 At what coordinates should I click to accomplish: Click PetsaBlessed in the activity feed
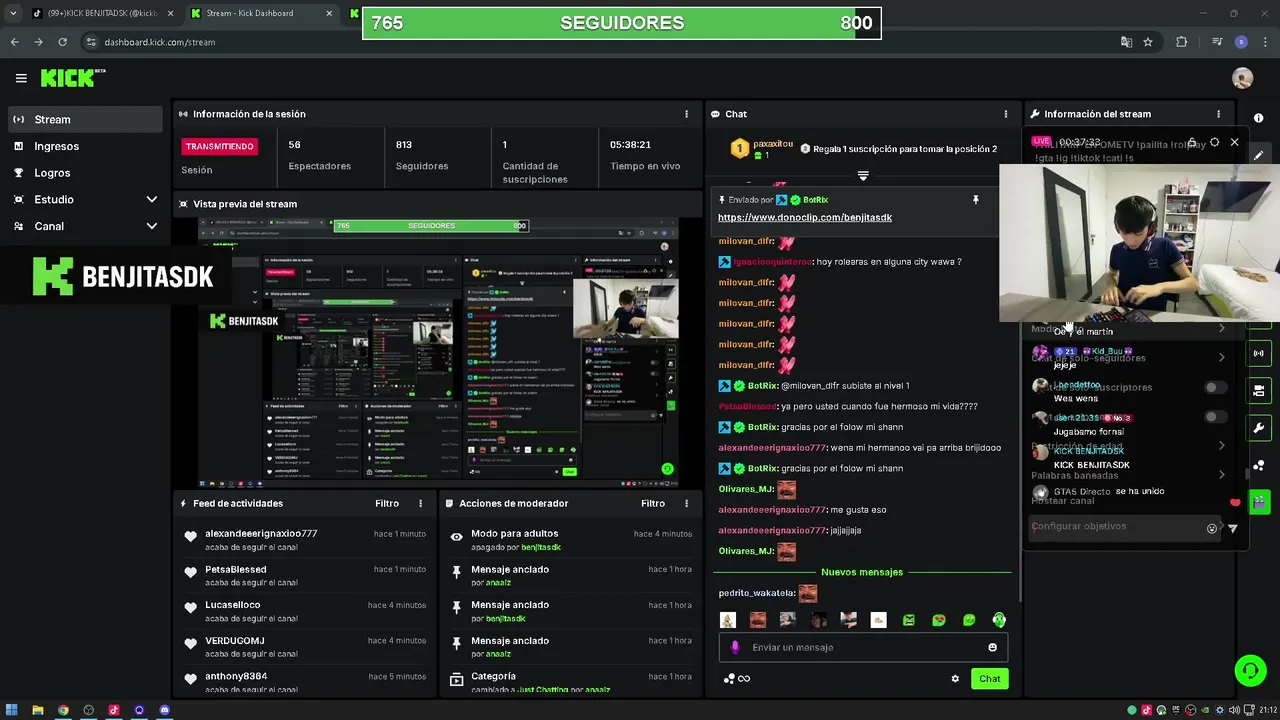[x=236, y=569]
